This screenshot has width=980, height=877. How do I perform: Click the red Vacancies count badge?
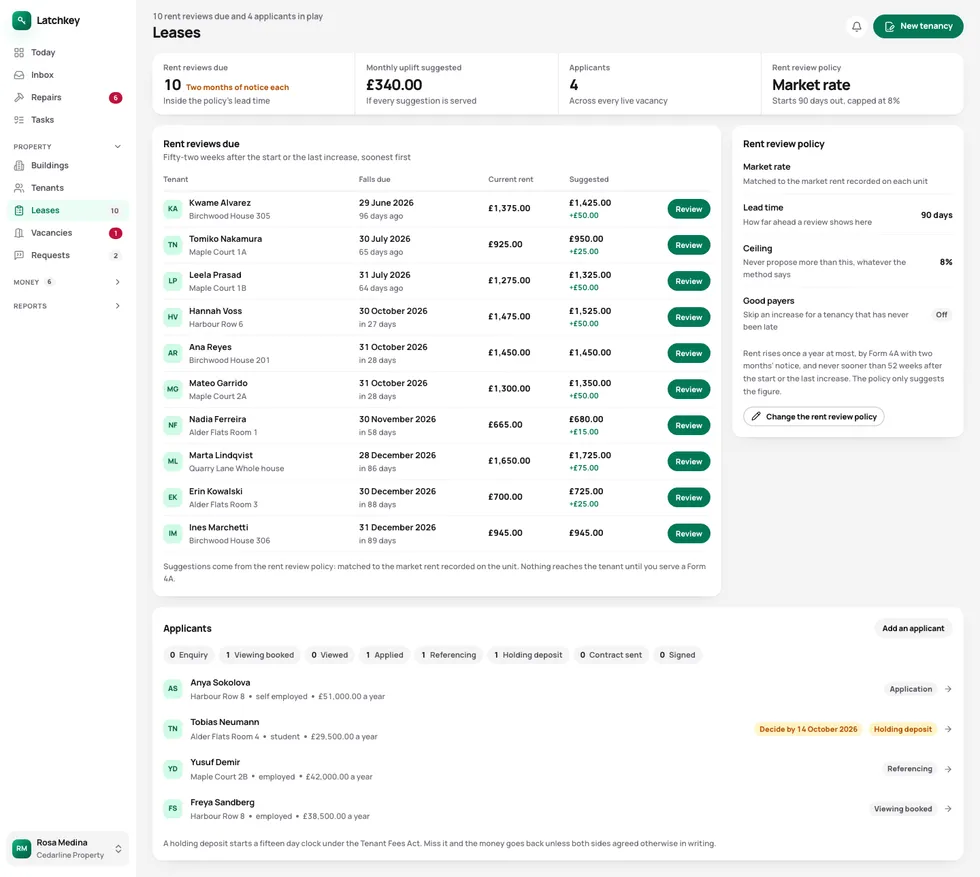[x=116, y=233]
